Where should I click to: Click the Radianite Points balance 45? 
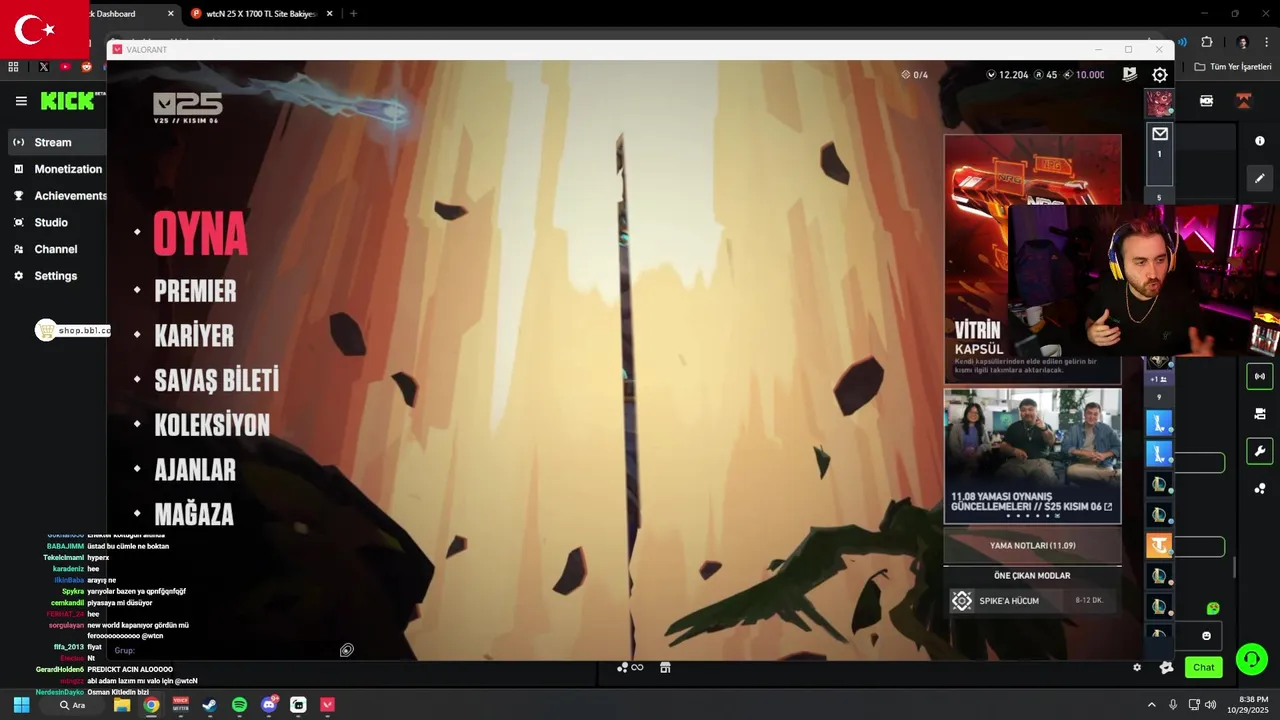point(1045,75)
